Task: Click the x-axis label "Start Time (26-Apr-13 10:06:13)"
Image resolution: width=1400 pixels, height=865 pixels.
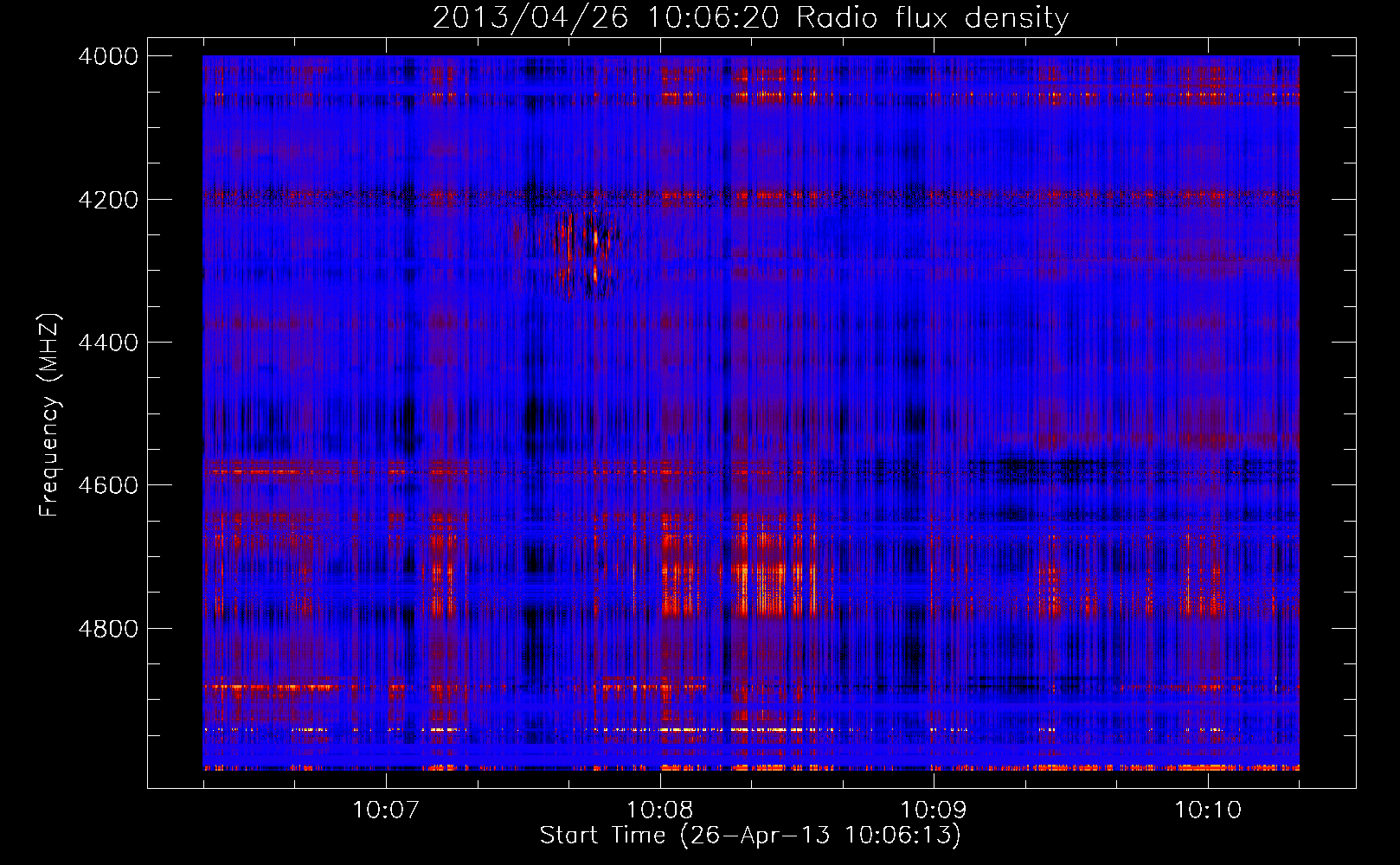Action: [x=750, y=836]
